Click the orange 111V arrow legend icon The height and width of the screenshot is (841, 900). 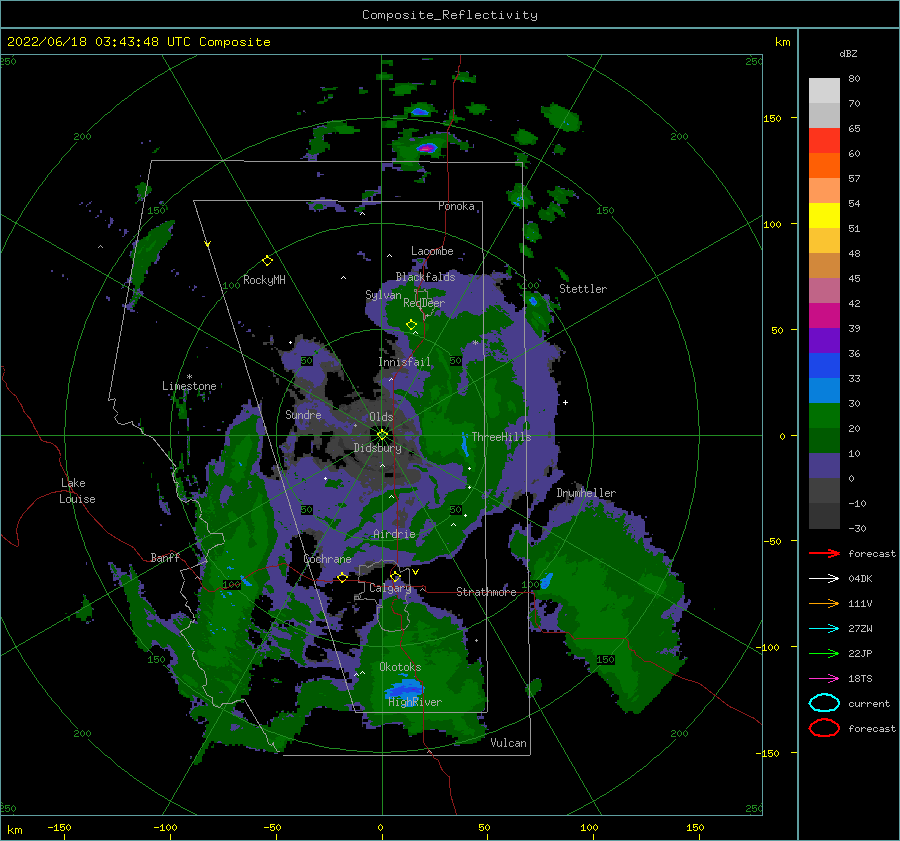coord(824,603)
